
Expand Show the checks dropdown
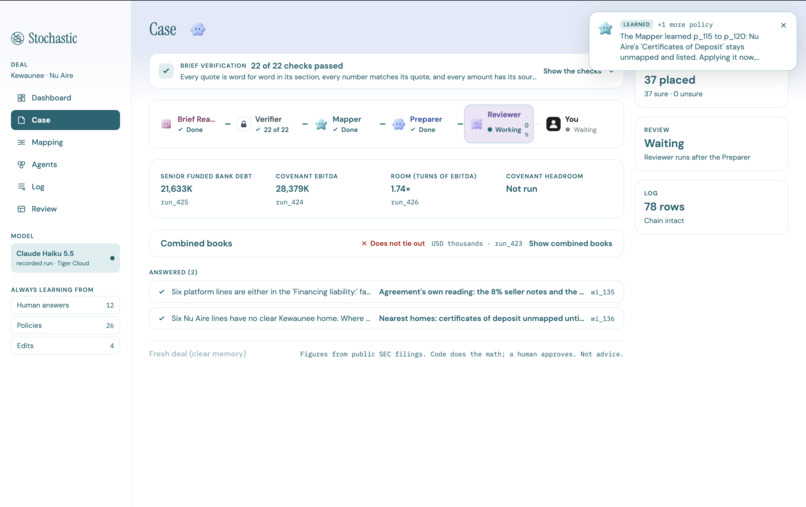[x=578, y=71]
